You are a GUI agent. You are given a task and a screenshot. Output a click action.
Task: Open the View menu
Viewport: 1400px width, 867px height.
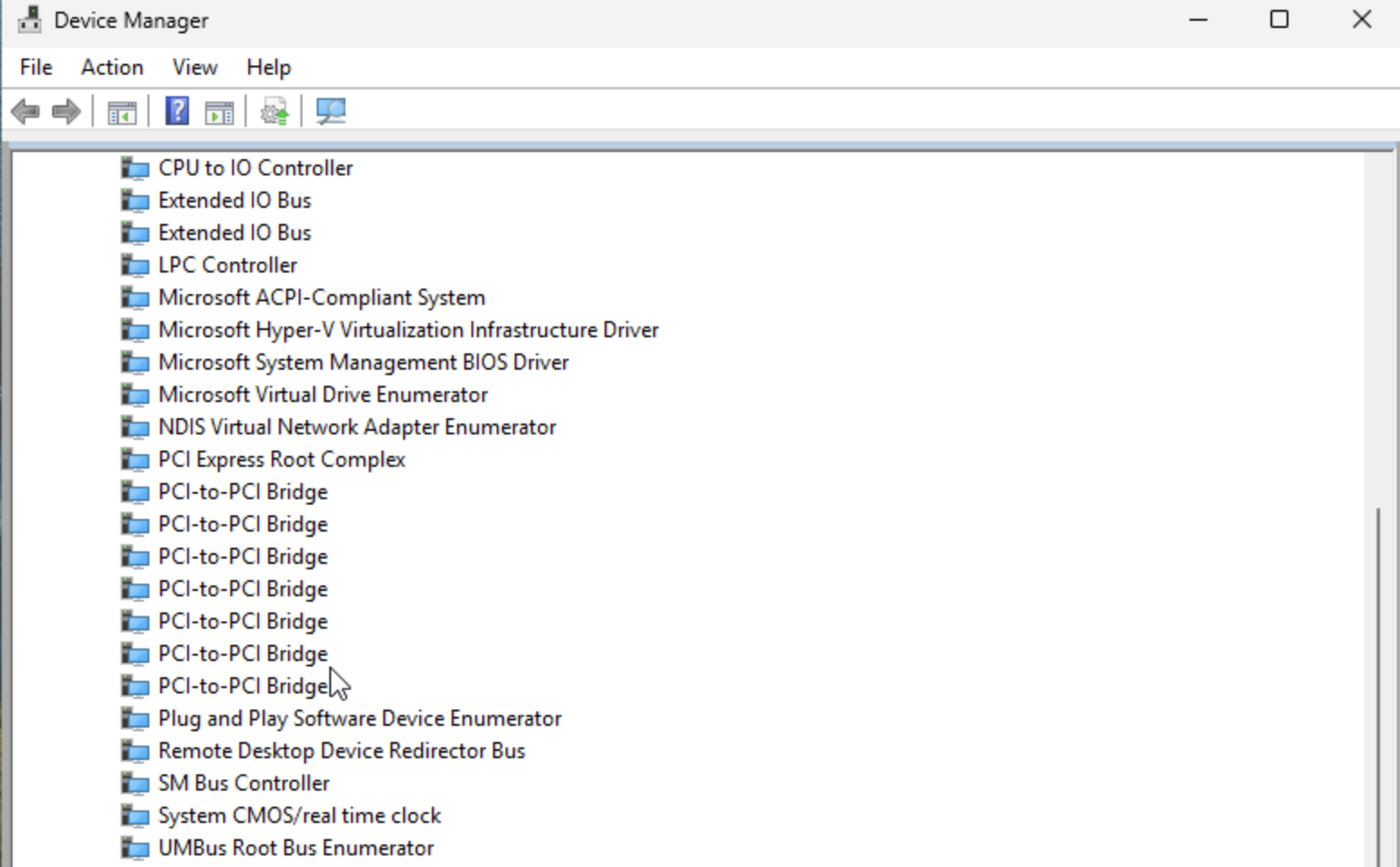click(x=194, y=67)
